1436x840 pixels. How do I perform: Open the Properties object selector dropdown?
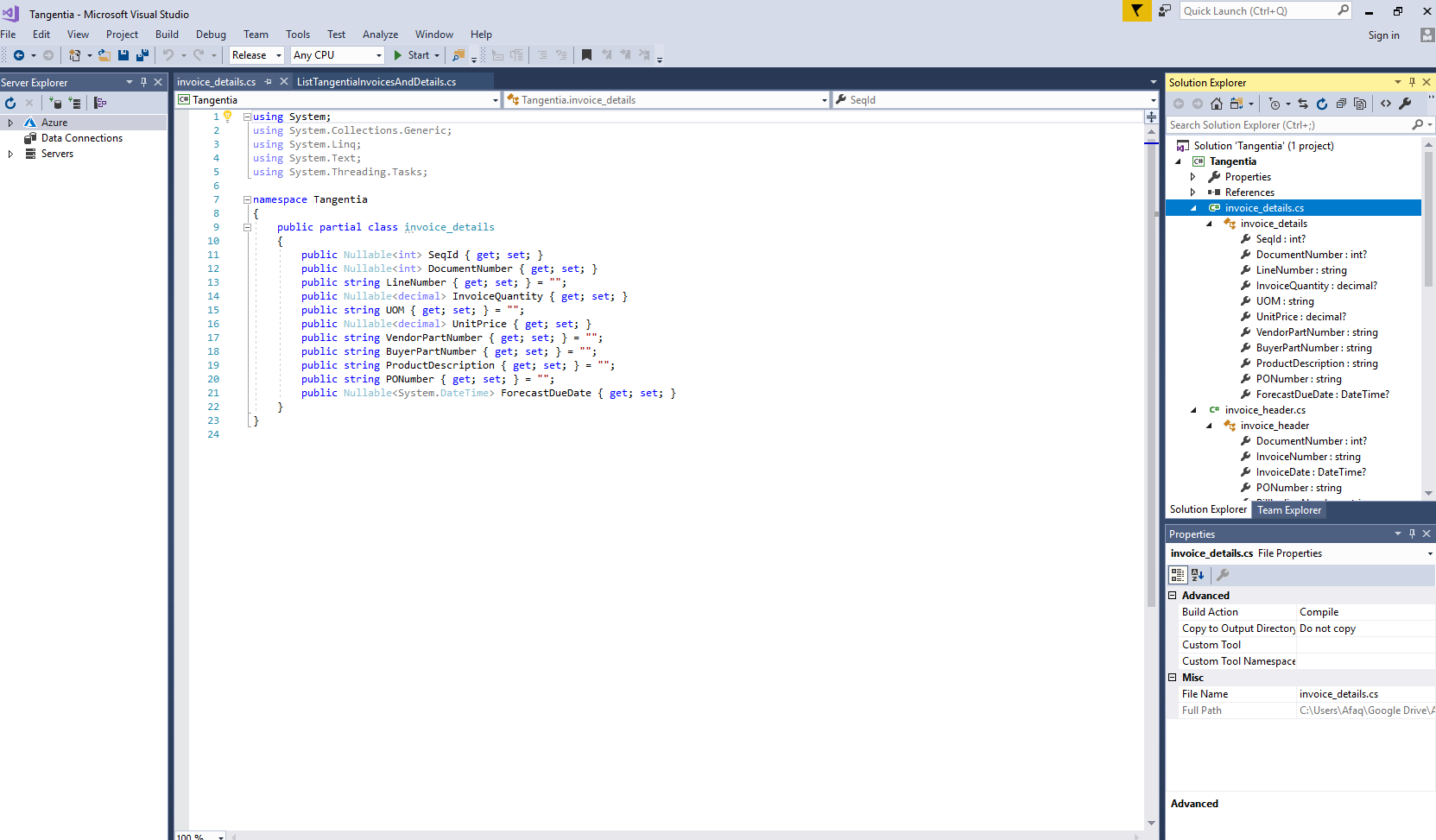[x=1430, y=554]
